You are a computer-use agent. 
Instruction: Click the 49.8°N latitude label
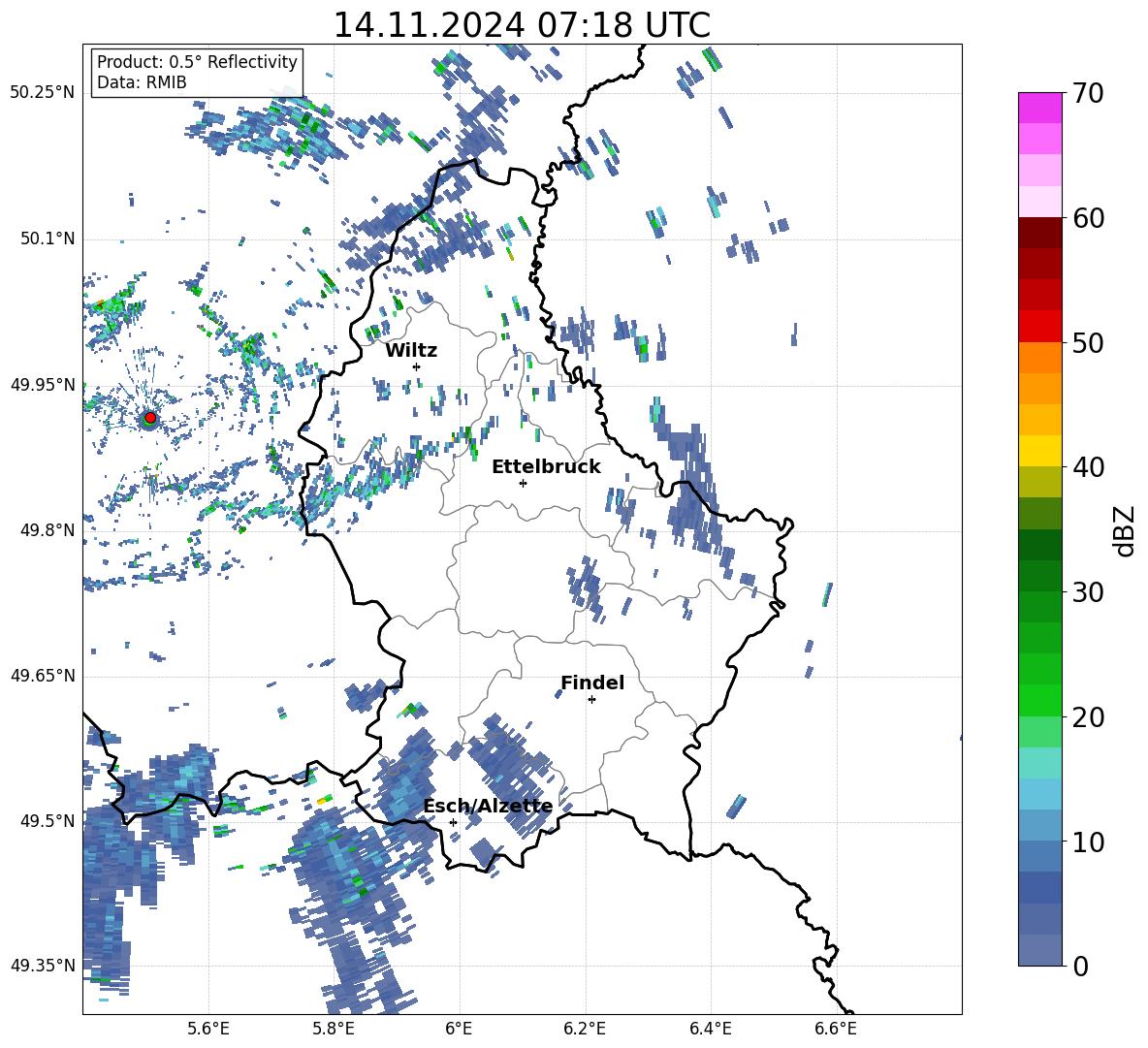point(47,530)
